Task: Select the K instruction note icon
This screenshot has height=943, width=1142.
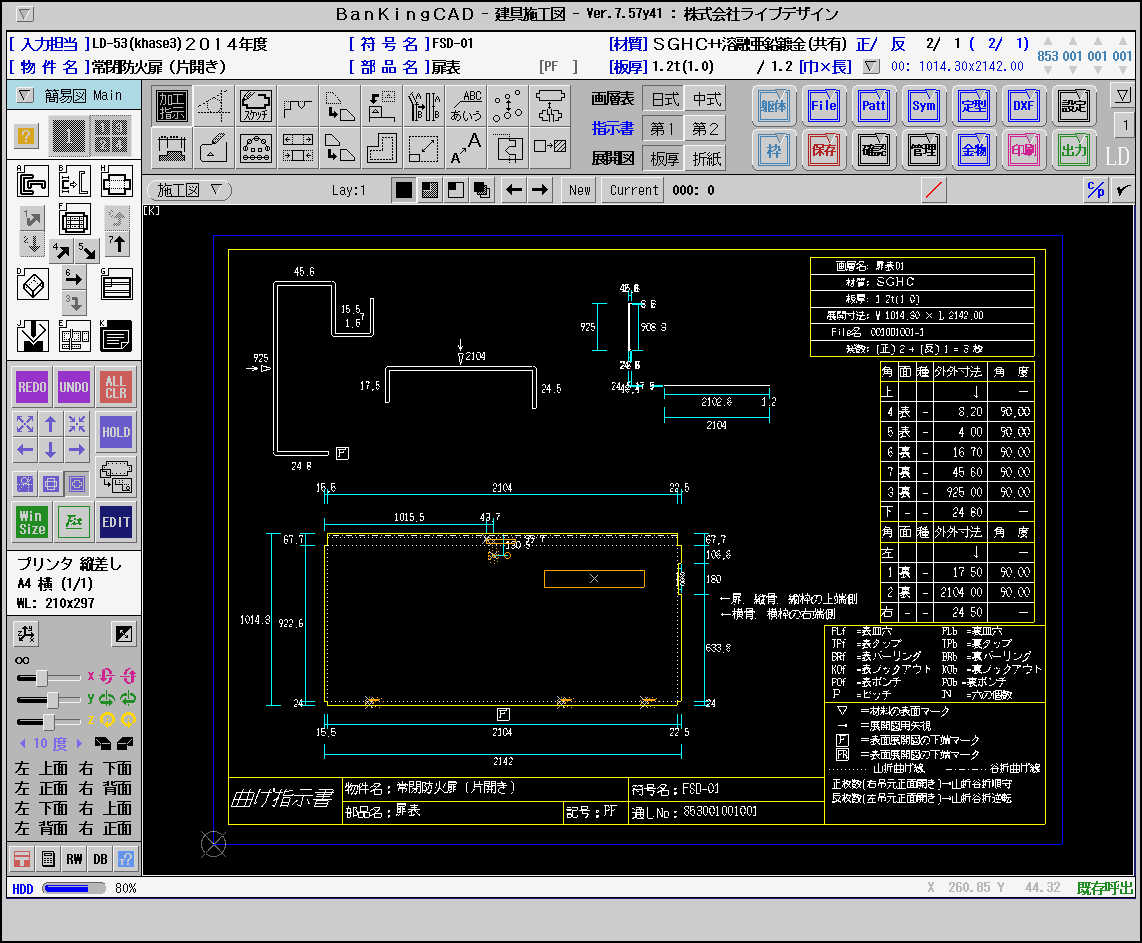Action: [x=117, y=336]
